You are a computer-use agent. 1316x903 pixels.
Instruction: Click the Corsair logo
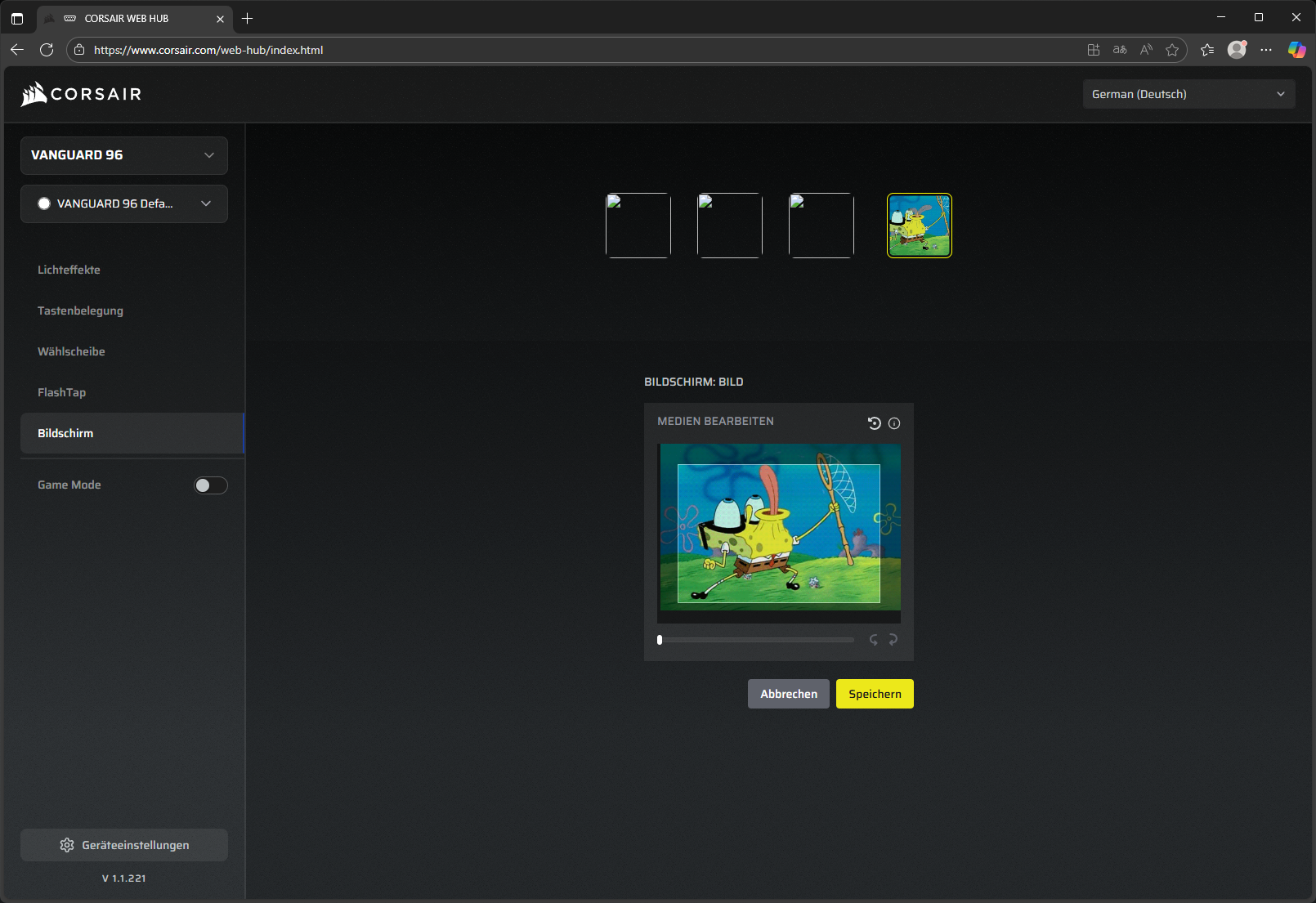click(x=82, y=94)
